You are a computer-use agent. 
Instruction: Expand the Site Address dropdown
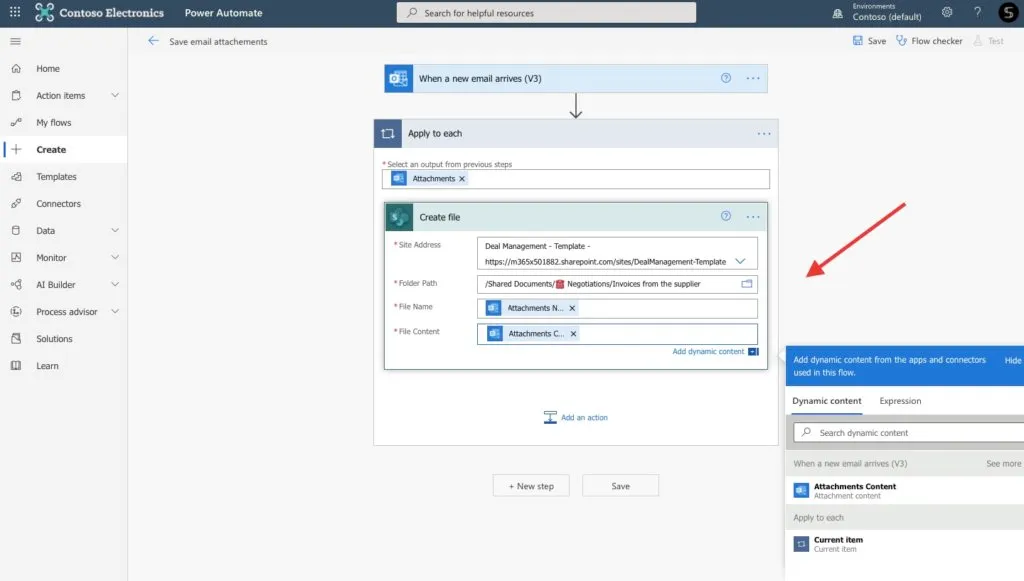(740, 261)
